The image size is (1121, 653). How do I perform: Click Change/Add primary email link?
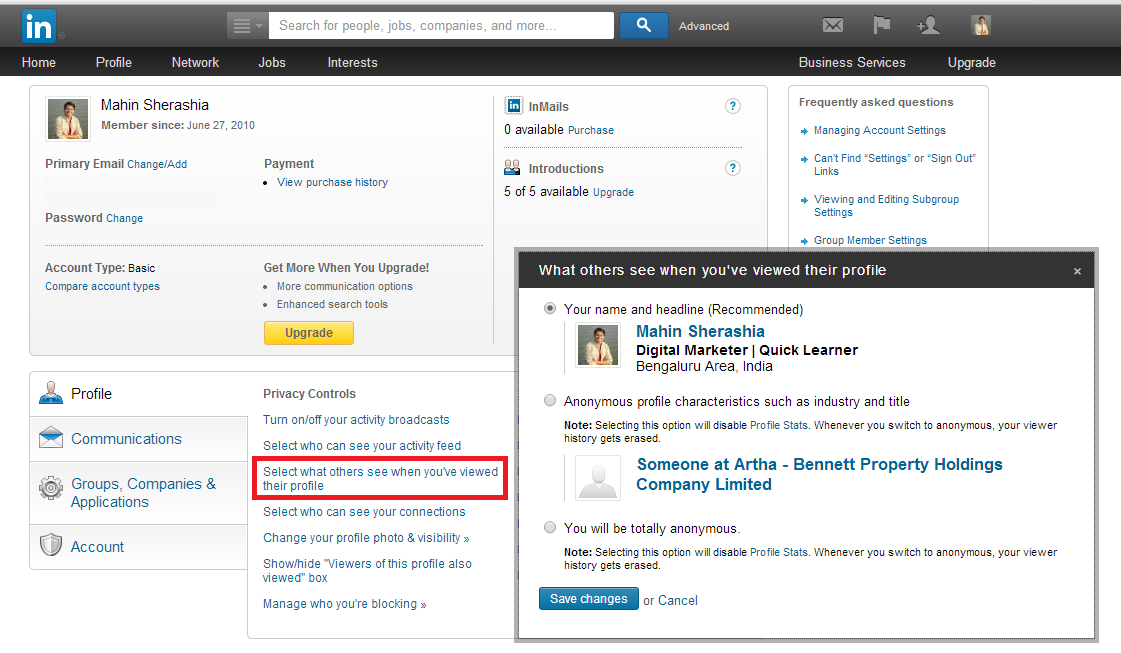157,165
